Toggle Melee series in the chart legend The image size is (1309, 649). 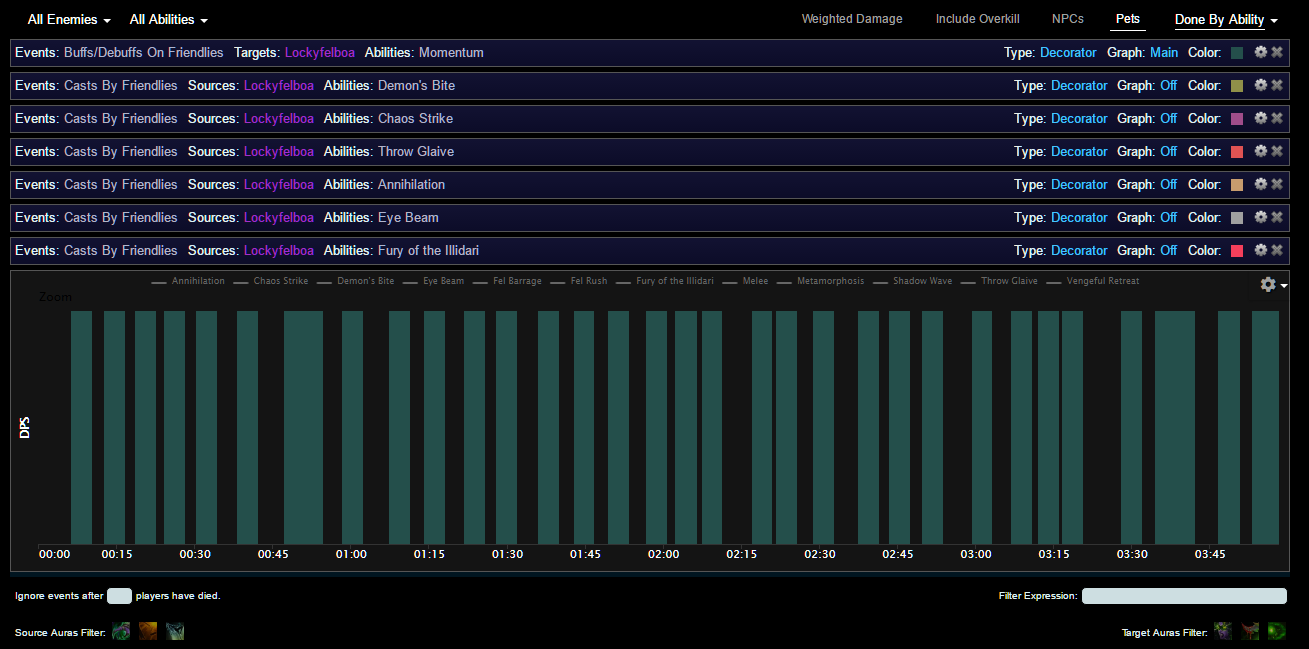(746, 281)
